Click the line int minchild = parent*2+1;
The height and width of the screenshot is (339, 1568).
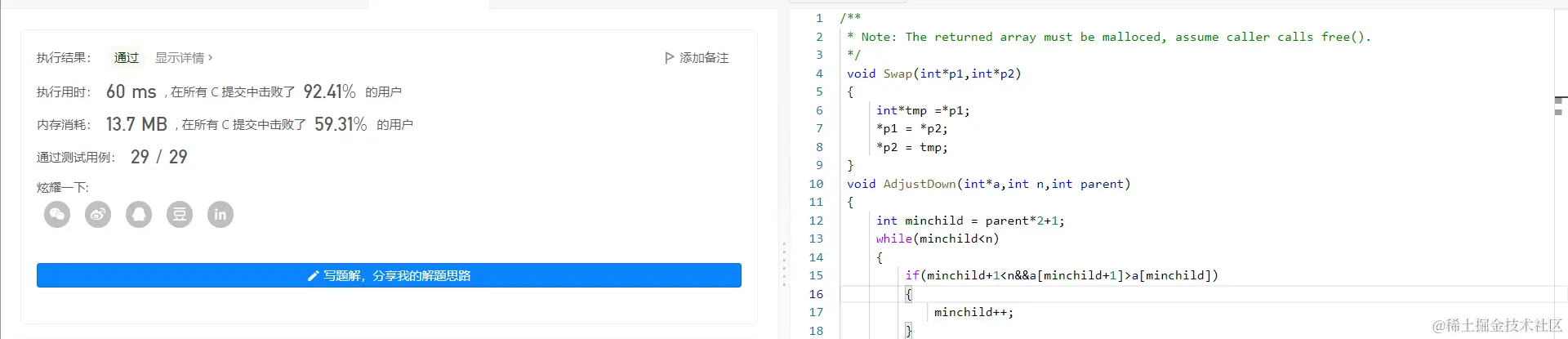[x=970, y=221]
